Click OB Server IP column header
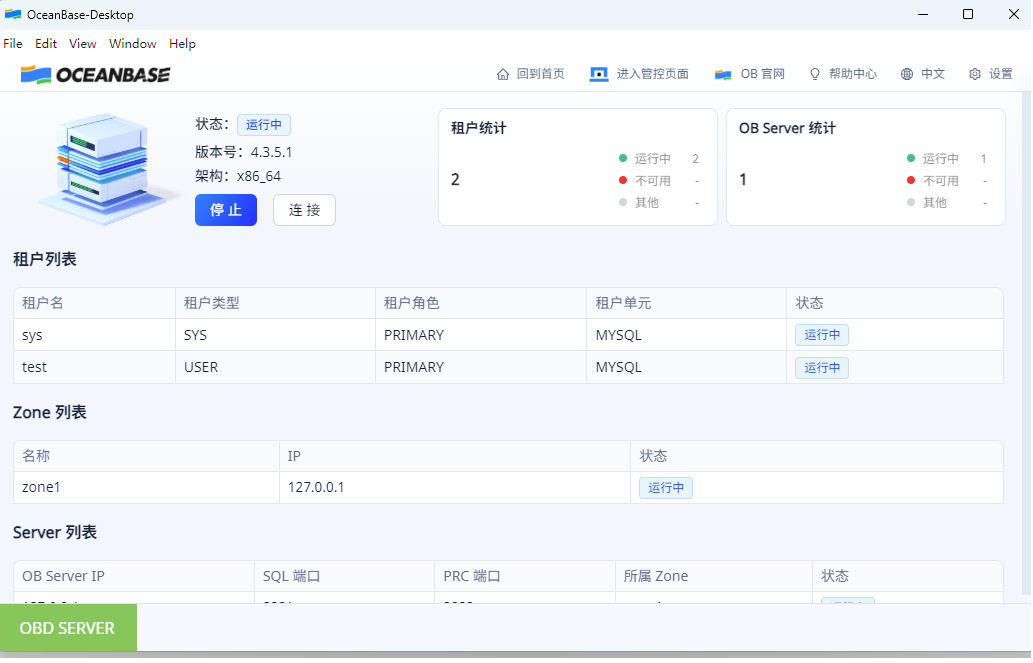1033x663 pixels. coord(134,576)
